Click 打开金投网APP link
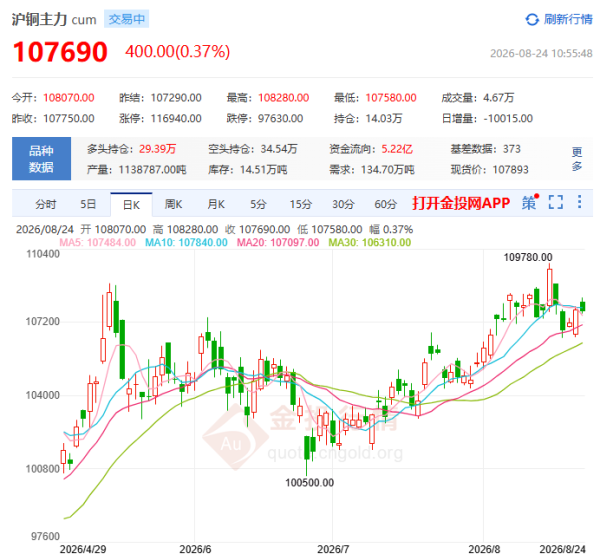The image size is (600, 554). point(461,203)
